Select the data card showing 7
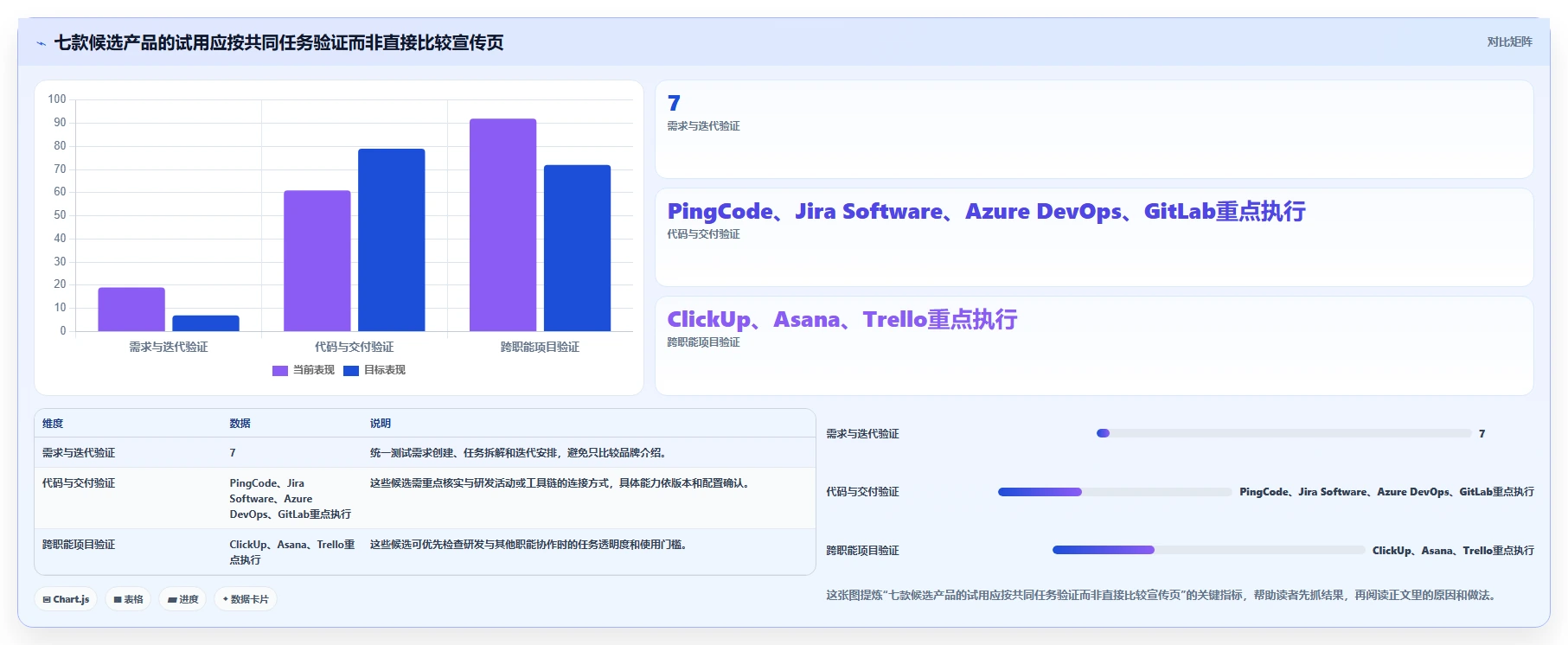1568x645 pixels. coord(1094,130)
